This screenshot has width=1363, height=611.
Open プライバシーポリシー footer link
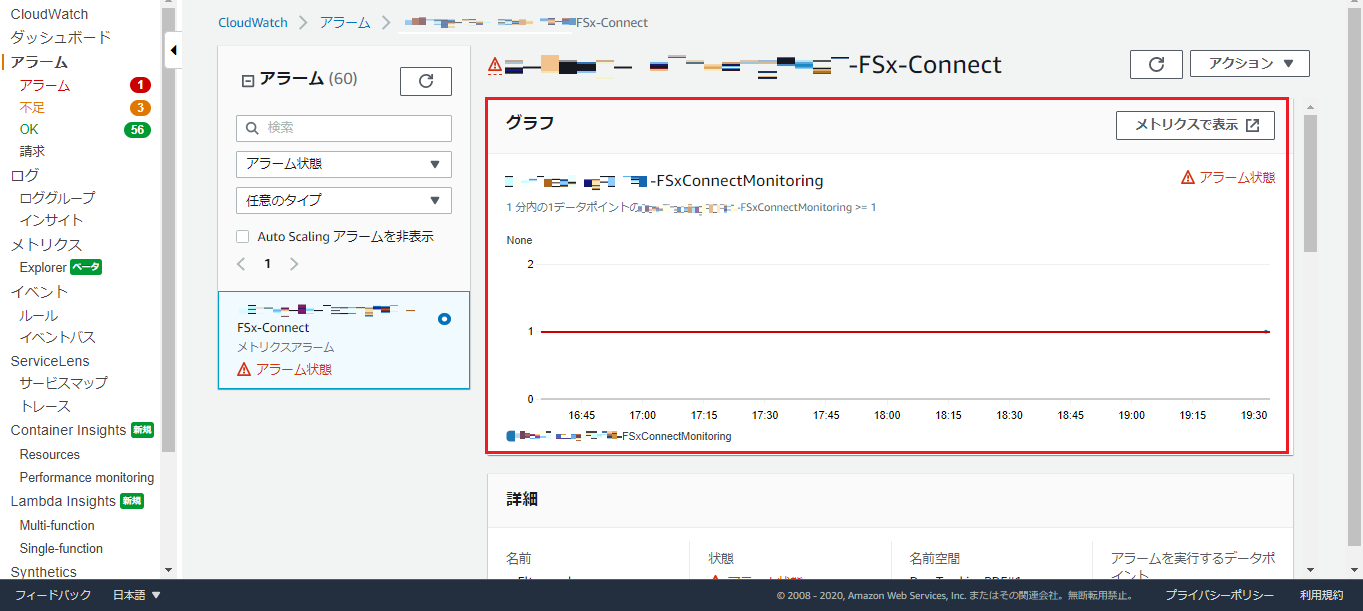[1219, 595]
